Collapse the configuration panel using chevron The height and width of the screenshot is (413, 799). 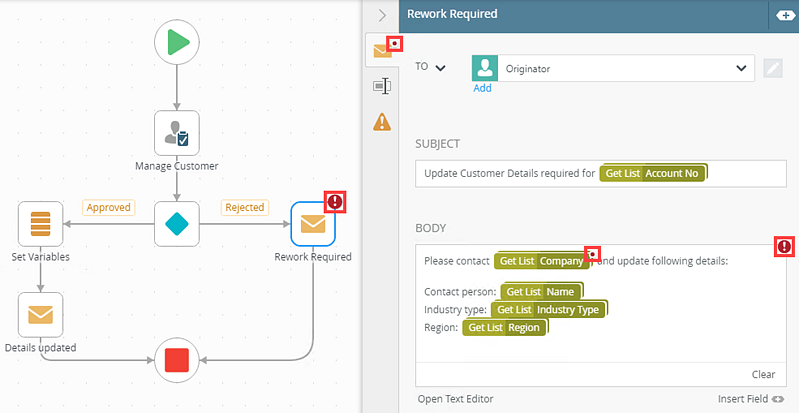click(381, 15)
